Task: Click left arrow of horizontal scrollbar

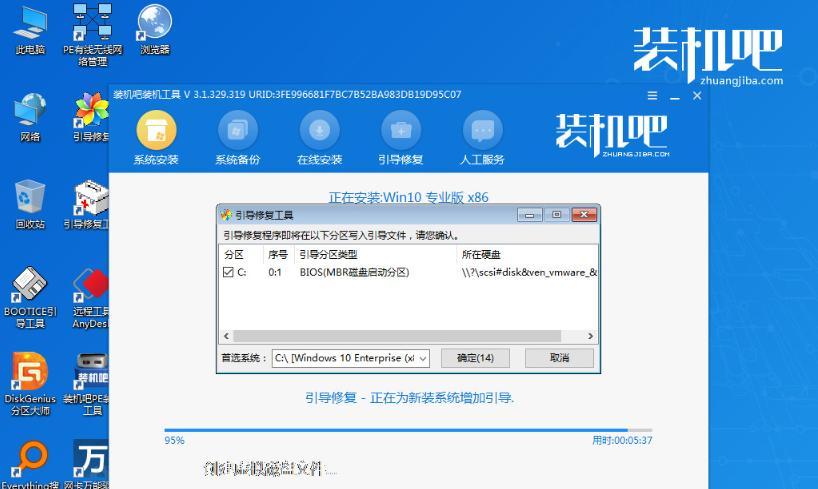Action: click(x=226, y=336)
